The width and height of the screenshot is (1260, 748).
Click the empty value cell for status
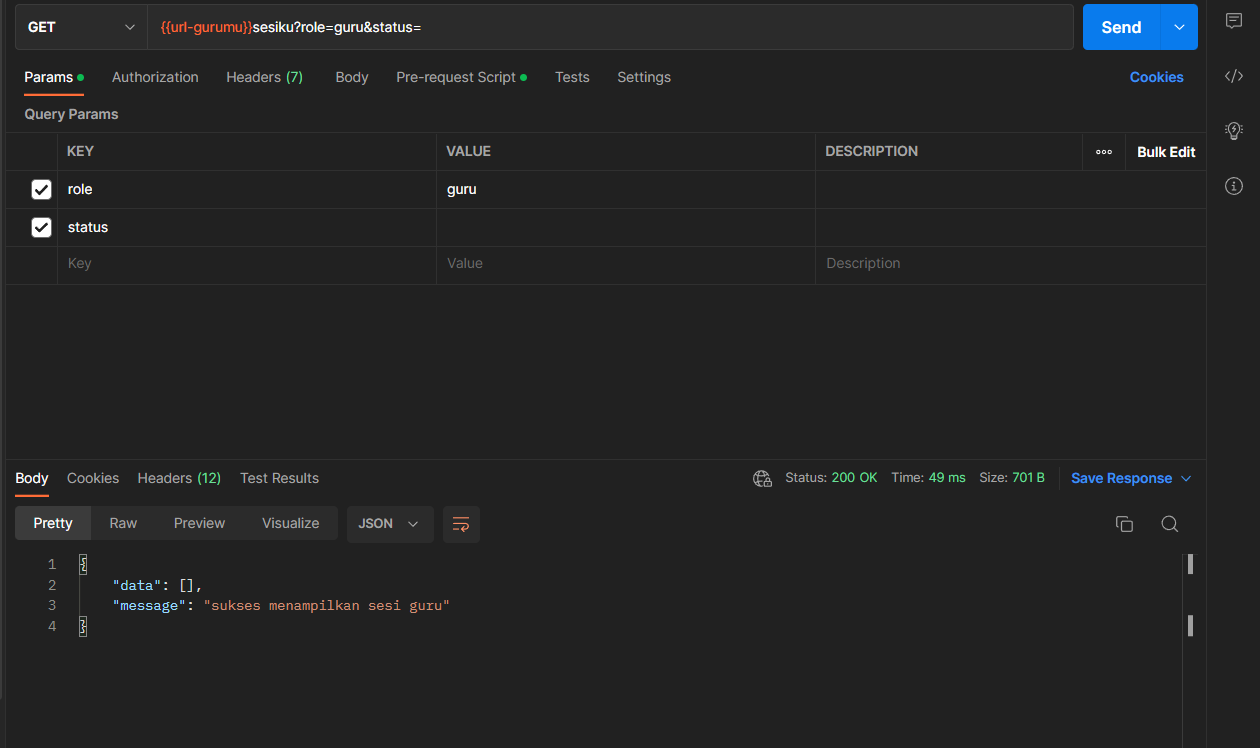tap(626, 227)
